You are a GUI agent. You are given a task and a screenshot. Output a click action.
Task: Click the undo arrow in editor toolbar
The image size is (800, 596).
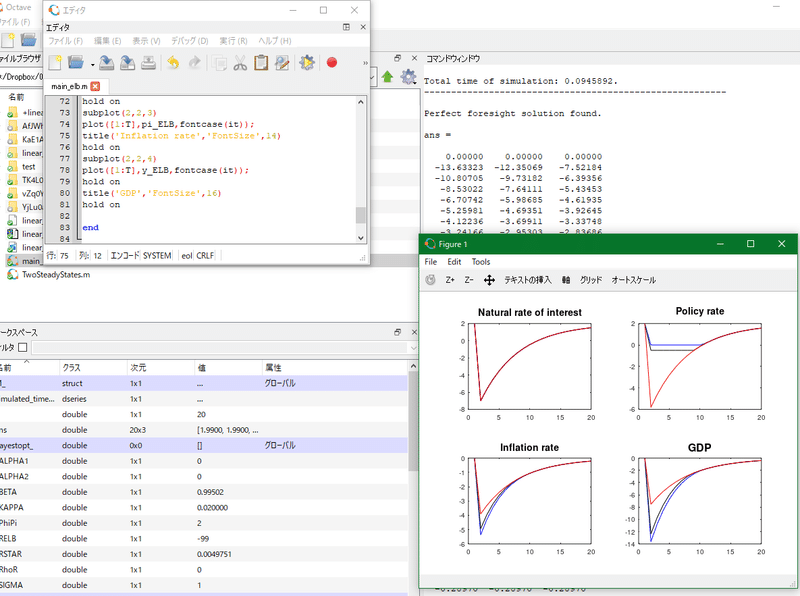(172, 63)
